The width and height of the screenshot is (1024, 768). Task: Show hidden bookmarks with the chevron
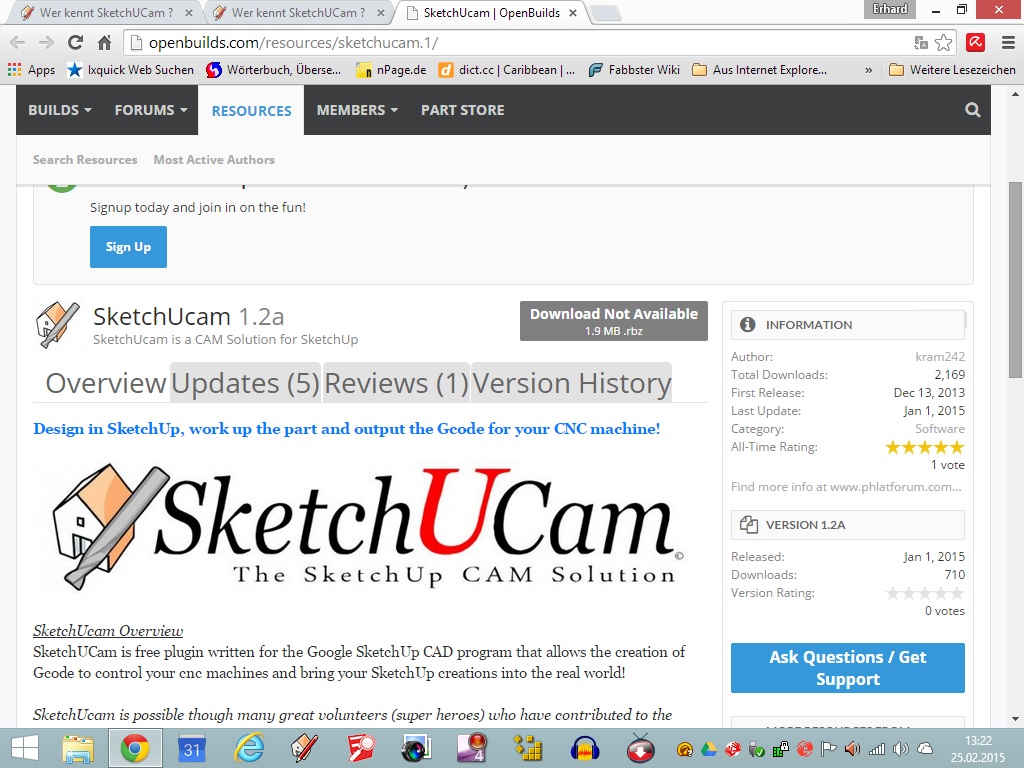pos(868,70)
